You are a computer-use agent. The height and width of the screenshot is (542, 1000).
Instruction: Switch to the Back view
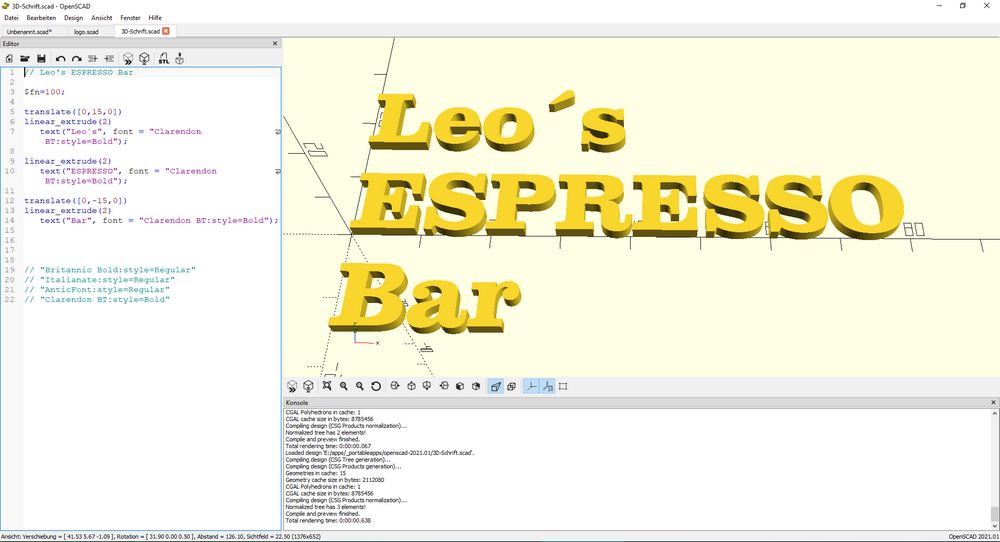click(476, 386)
